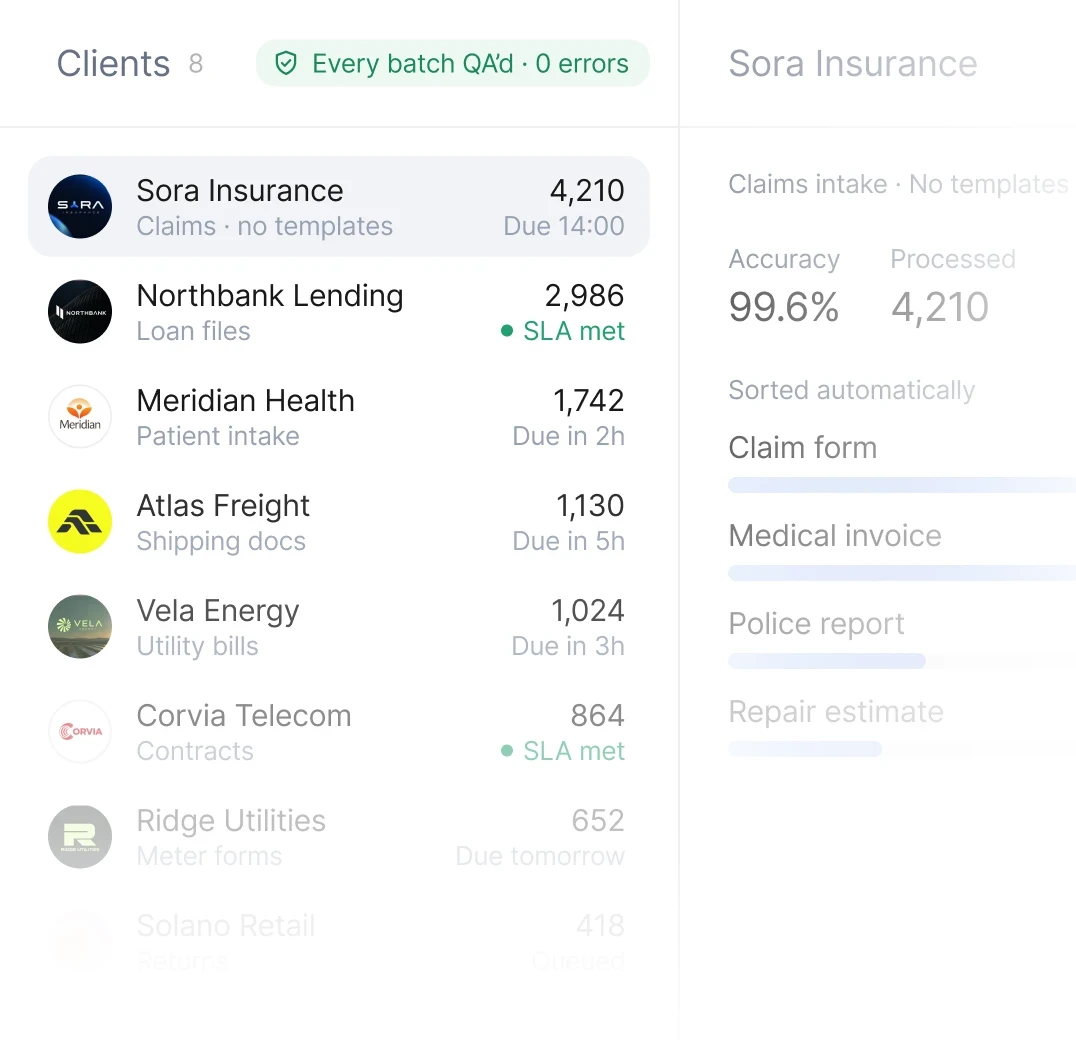Click the Medical invoice category label
Viewport: 1076px width, 1064px height.
[x=834, y=535]
